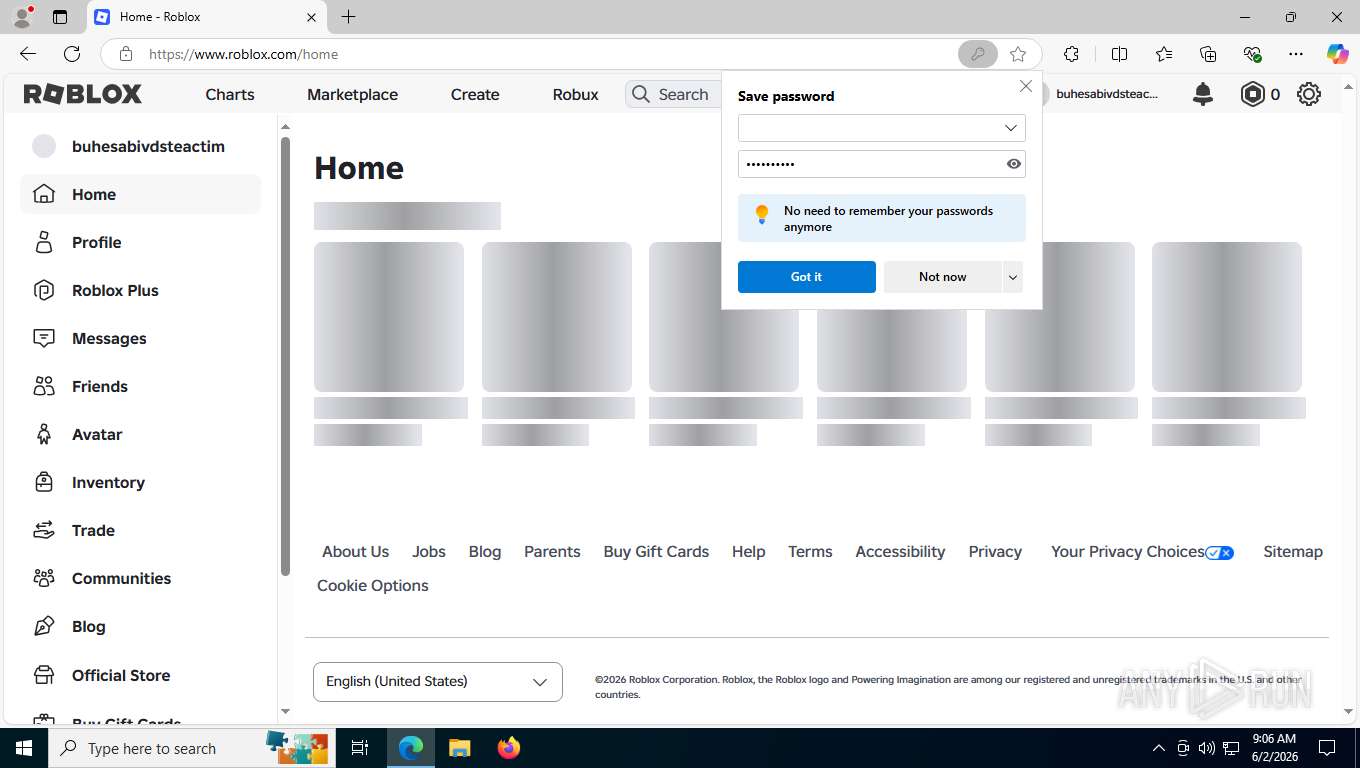
Task: Show hidden system tray icons chevron
Action: click(1159, 748)
